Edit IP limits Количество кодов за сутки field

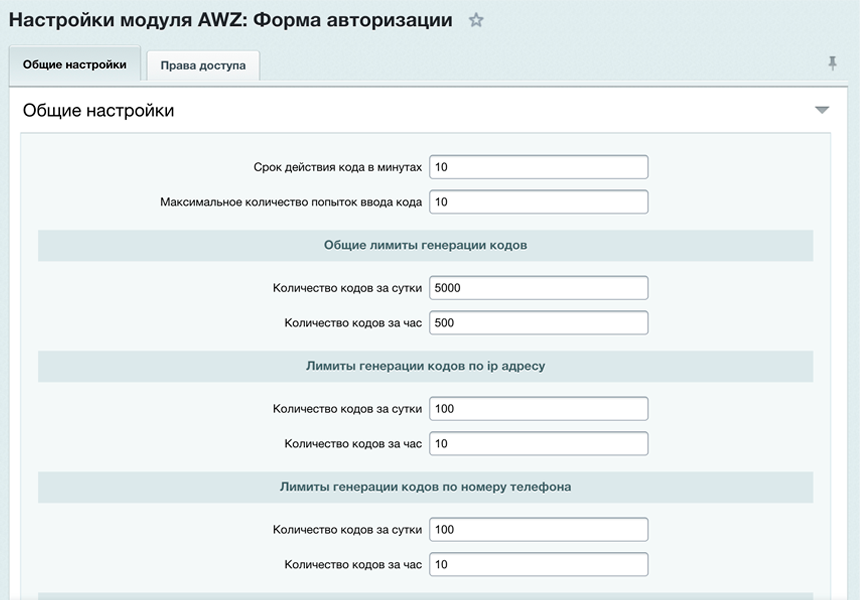click(x=538, y=409)
